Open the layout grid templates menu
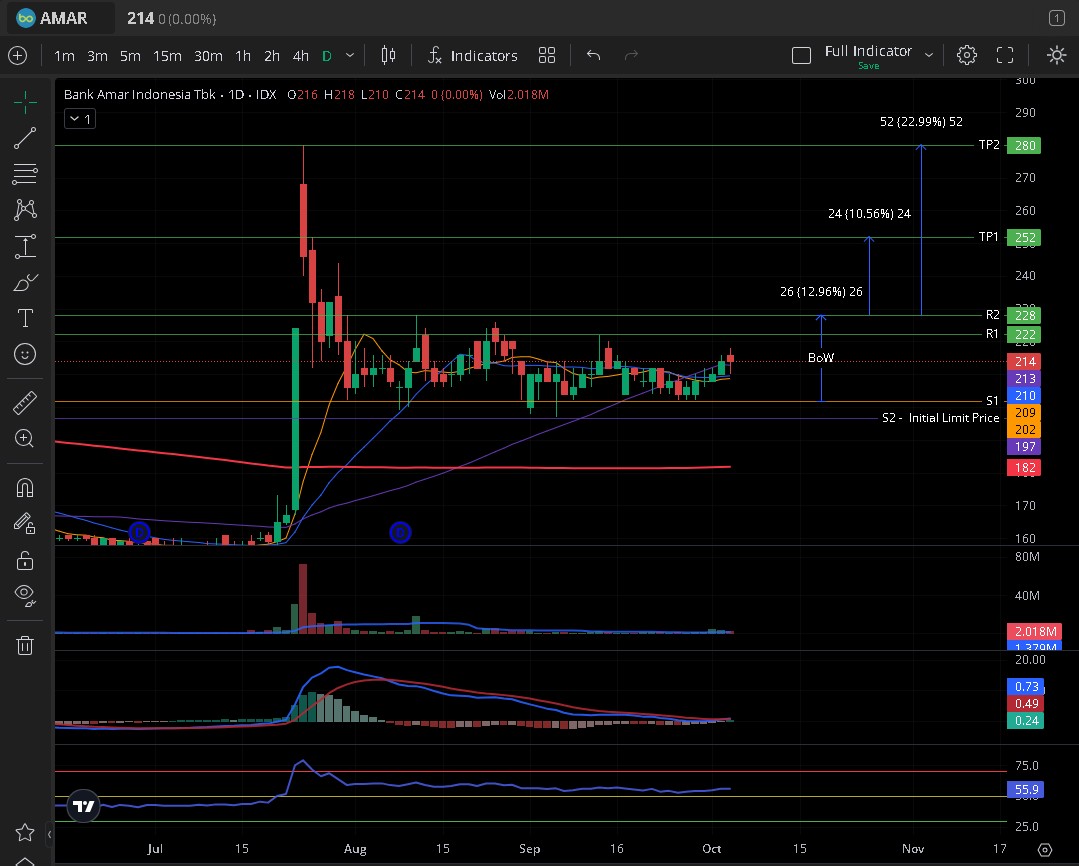Screen dimensions: 1079x866 (547, 56)
